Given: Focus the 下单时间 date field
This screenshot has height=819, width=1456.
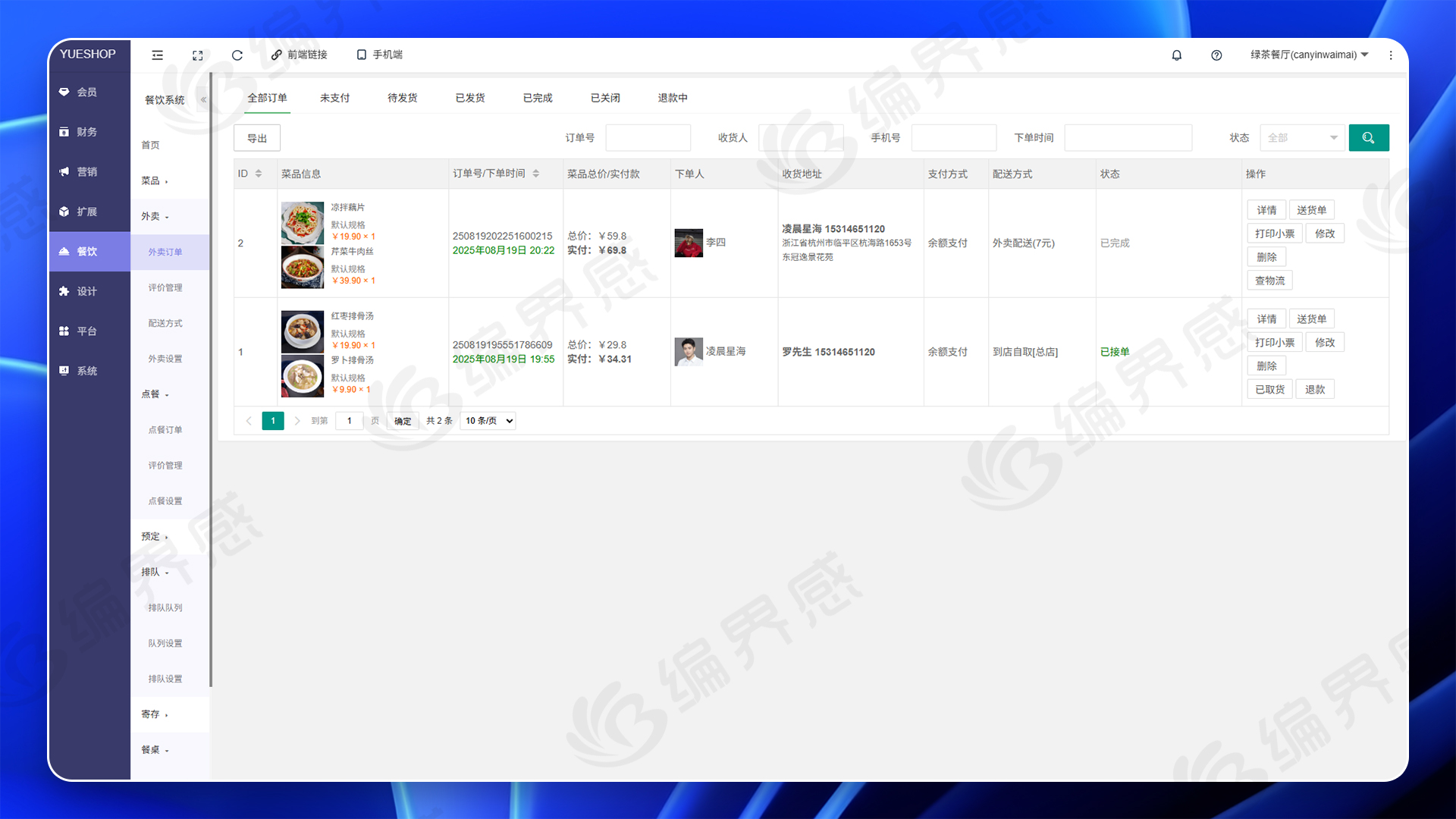Looking at the screenshot, I should tap(1128, 138).
